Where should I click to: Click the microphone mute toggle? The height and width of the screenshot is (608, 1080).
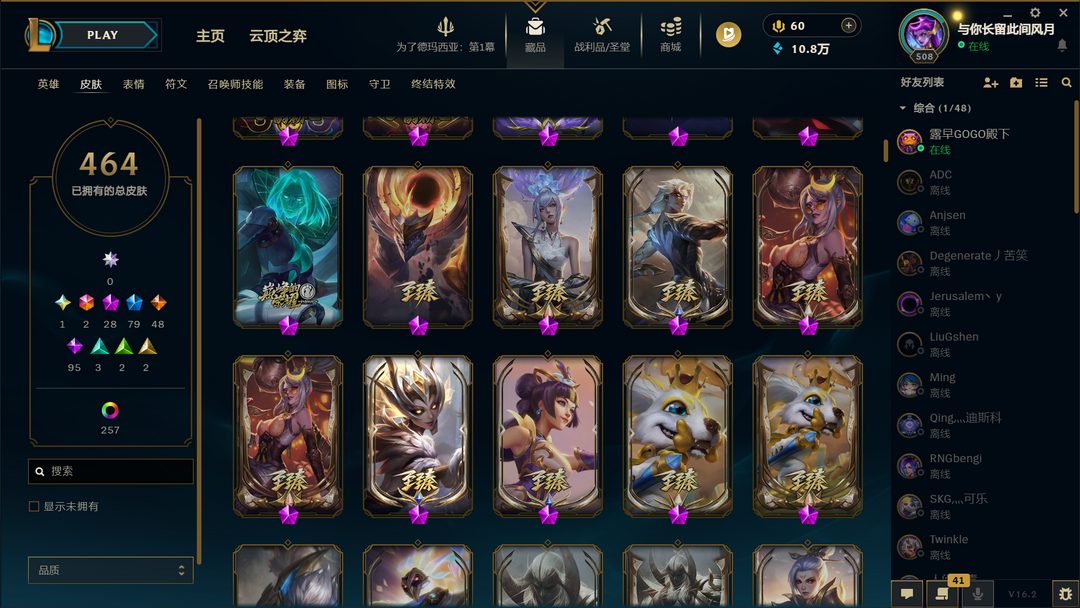[x=977, y=594]
